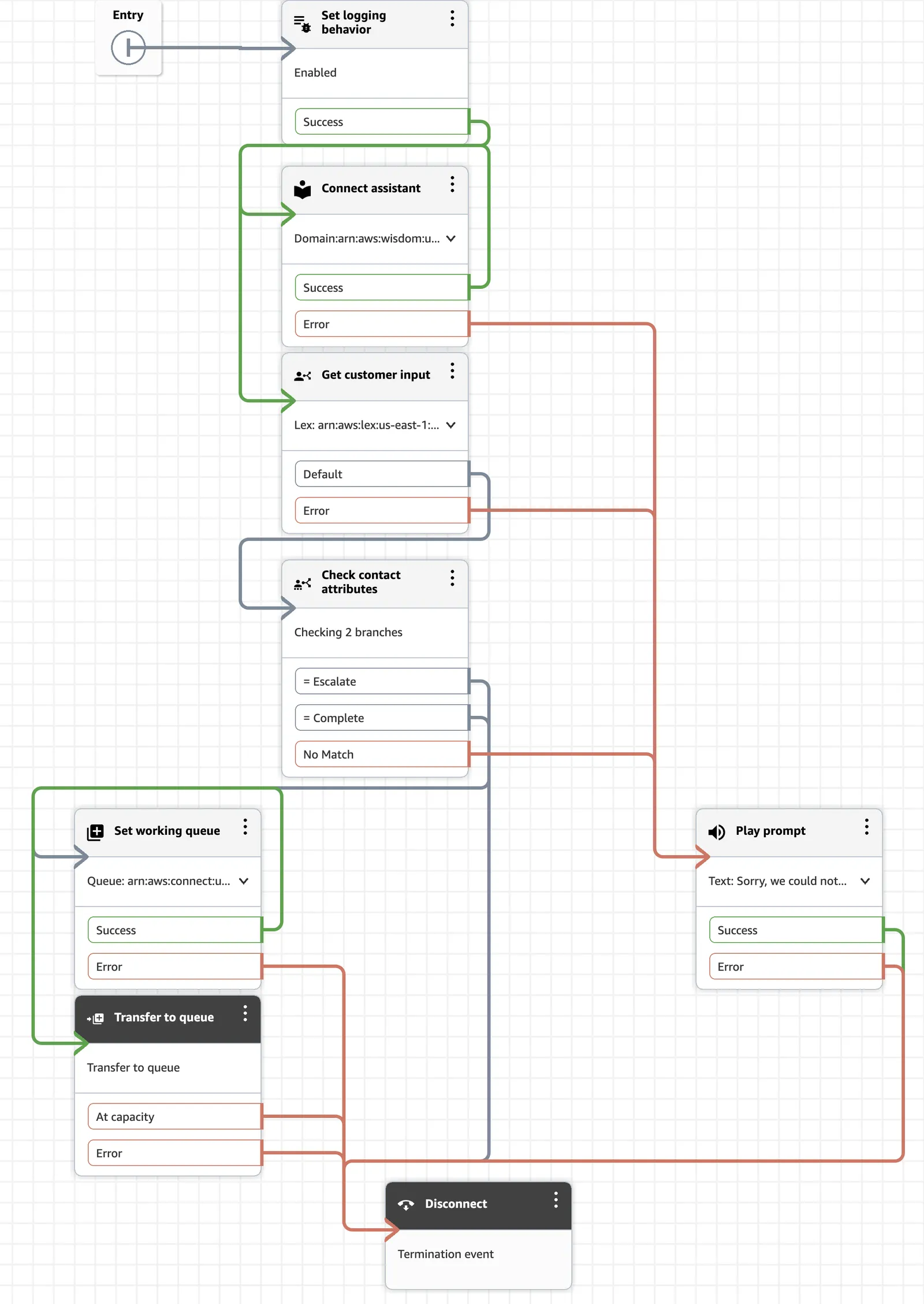Click the Get customer input block icon
924x1304 pixels.
[303, 376]
